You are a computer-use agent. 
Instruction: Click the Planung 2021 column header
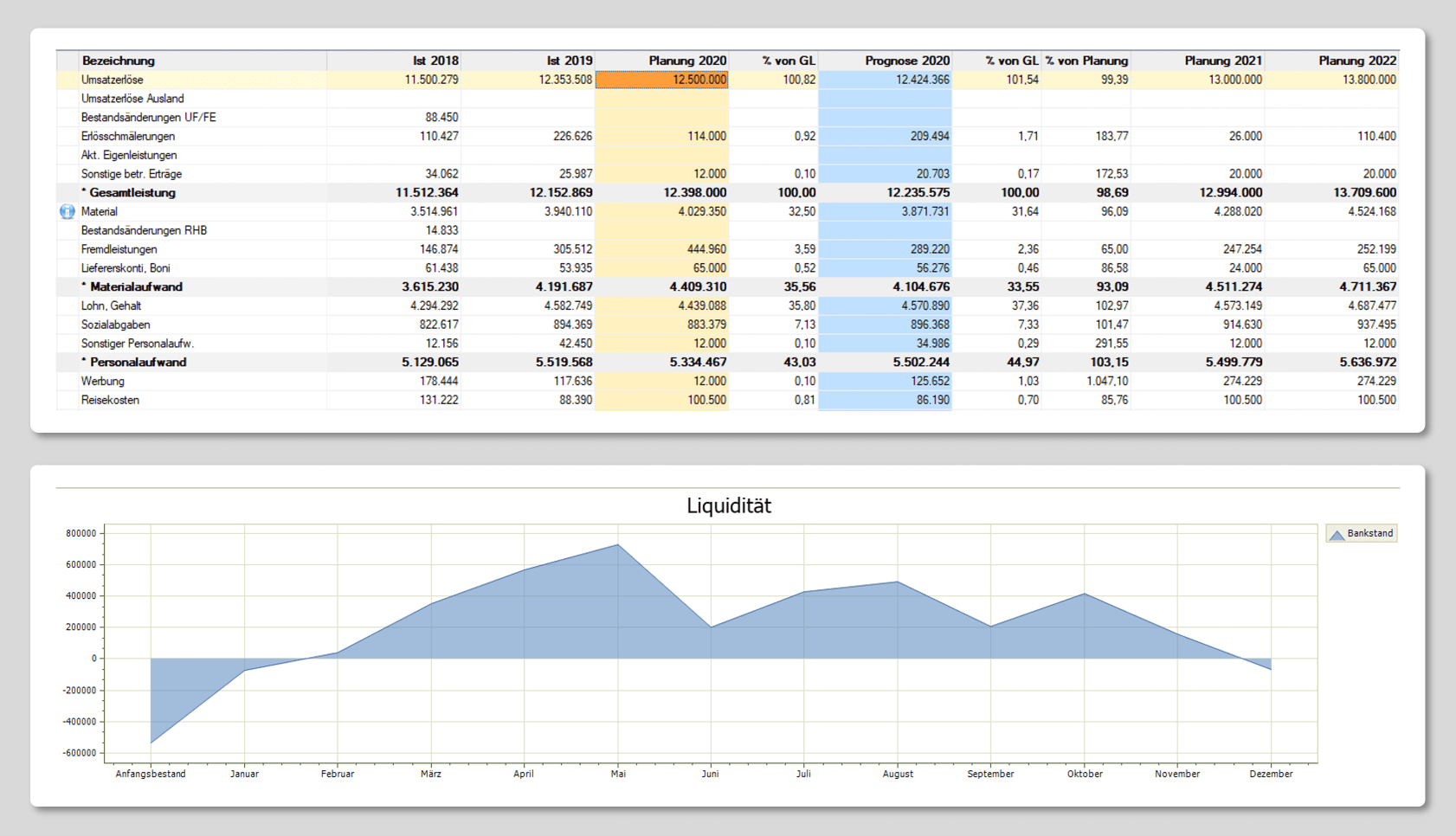click(x=1223, y=61)
